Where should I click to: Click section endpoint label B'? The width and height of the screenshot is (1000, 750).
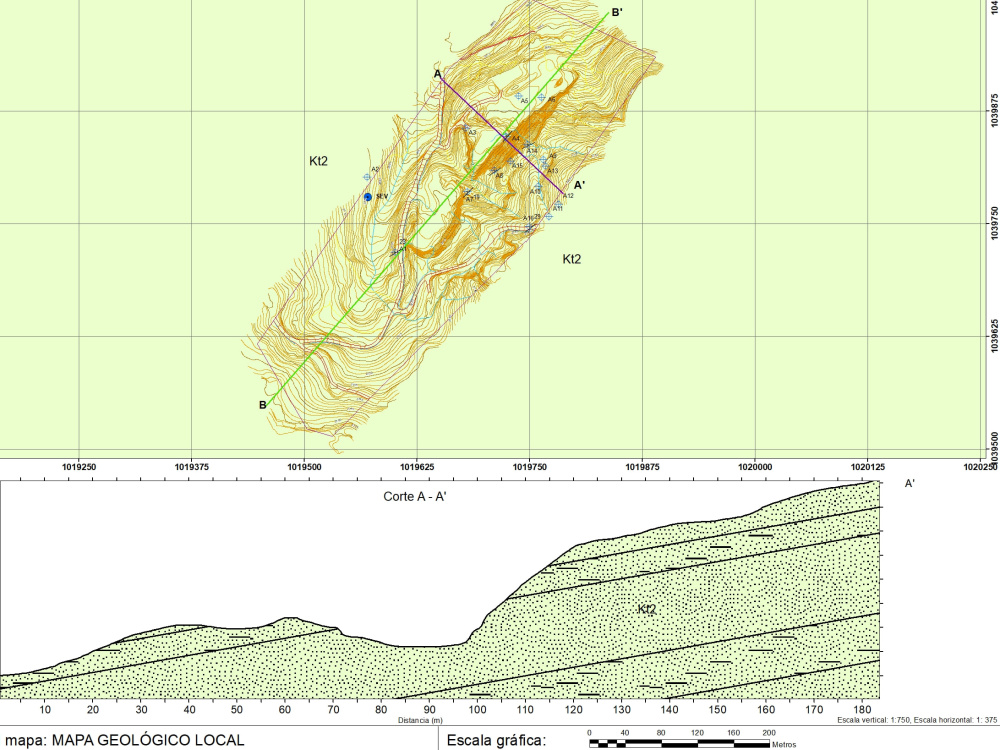click(x=617, y=12)
